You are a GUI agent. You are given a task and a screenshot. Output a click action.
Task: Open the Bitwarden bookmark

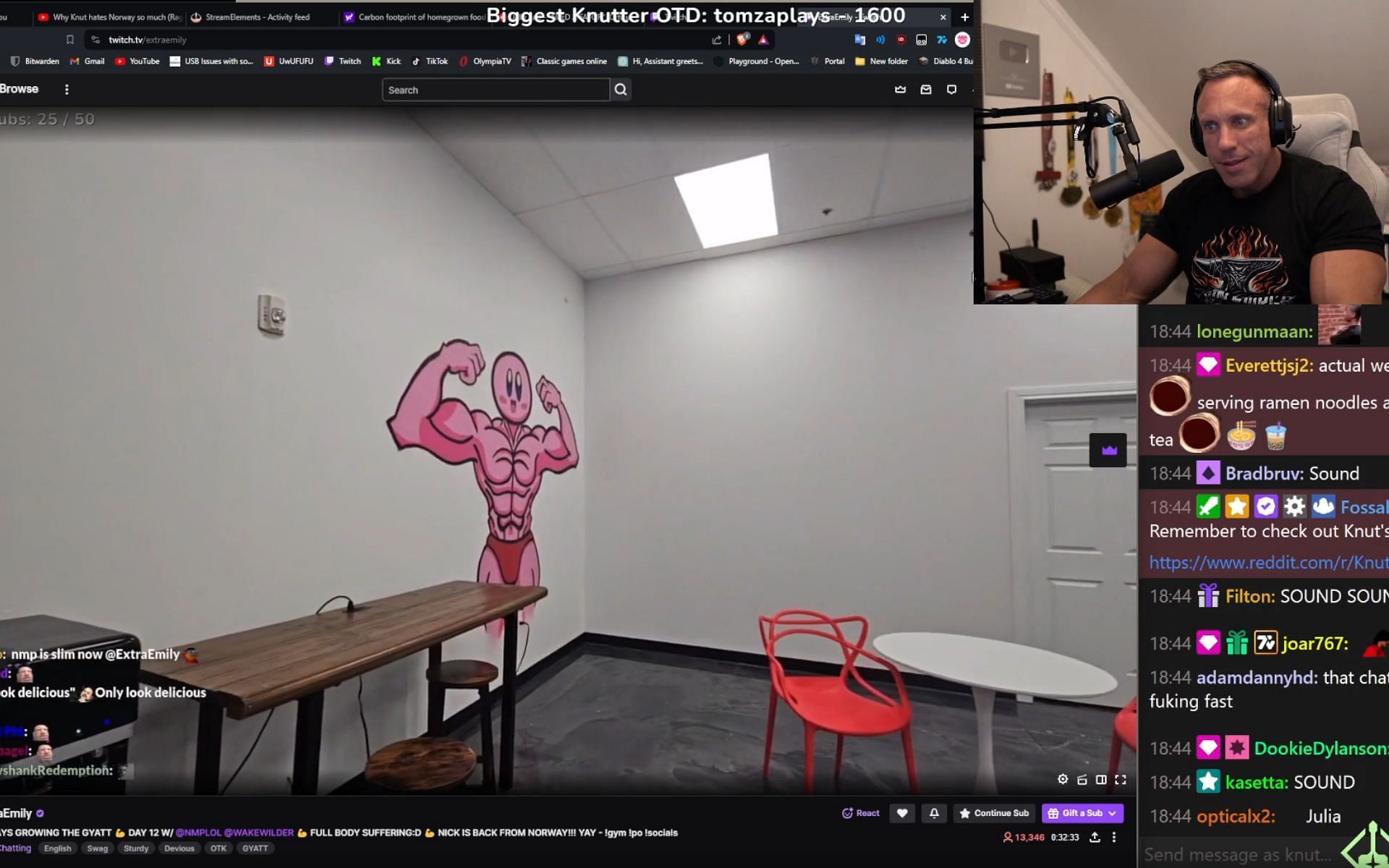click(x=35, y=61)
